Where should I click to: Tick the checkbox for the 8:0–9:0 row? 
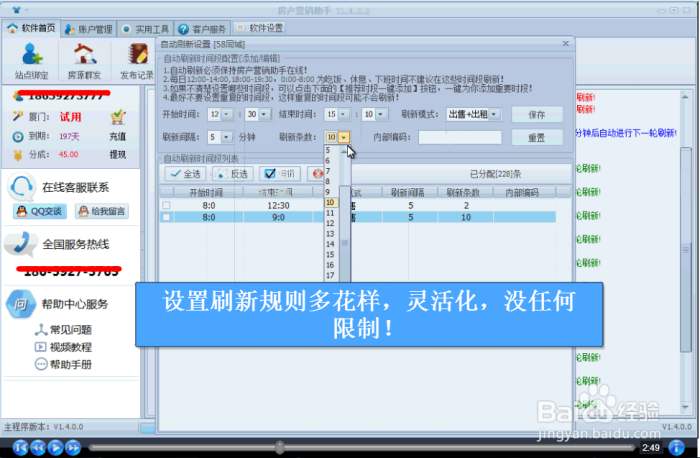point(166,217)
